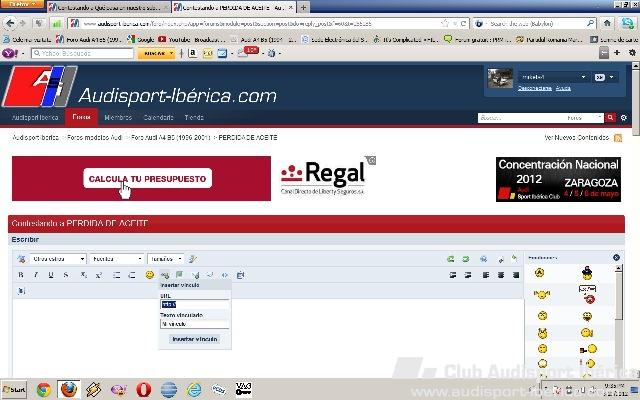640x400 pixels.
Task: Open the Foros navigation tab
Action: pos(81,117)
